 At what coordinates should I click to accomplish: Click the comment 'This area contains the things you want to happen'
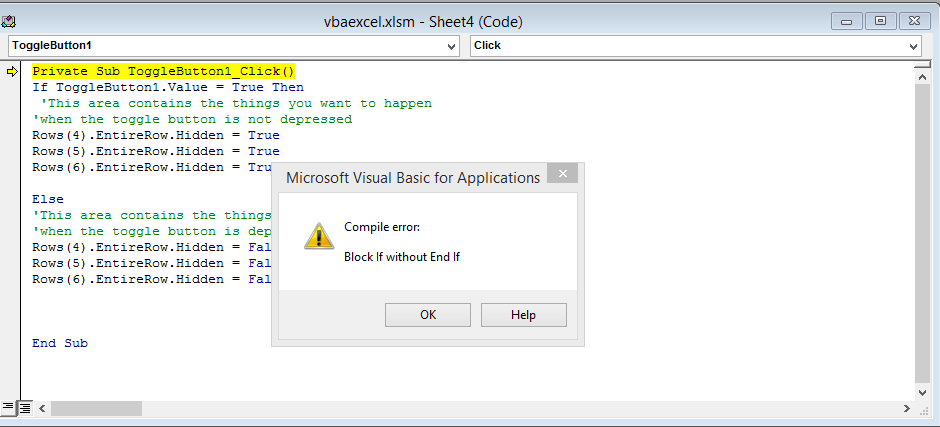[236, 103]
